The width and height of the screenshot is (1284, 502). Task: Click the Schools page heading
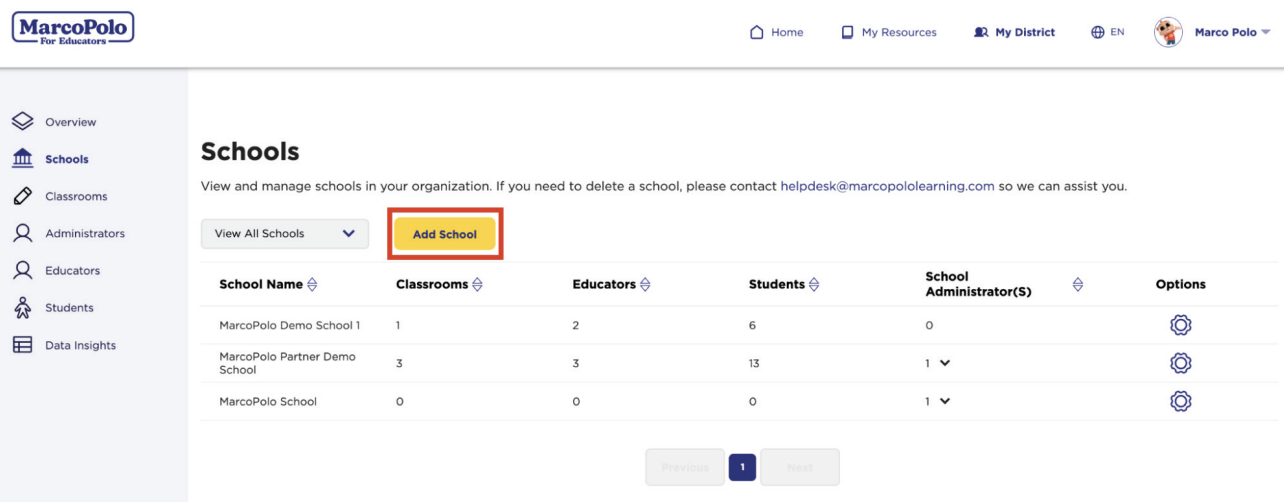click(x=250, y=152)
